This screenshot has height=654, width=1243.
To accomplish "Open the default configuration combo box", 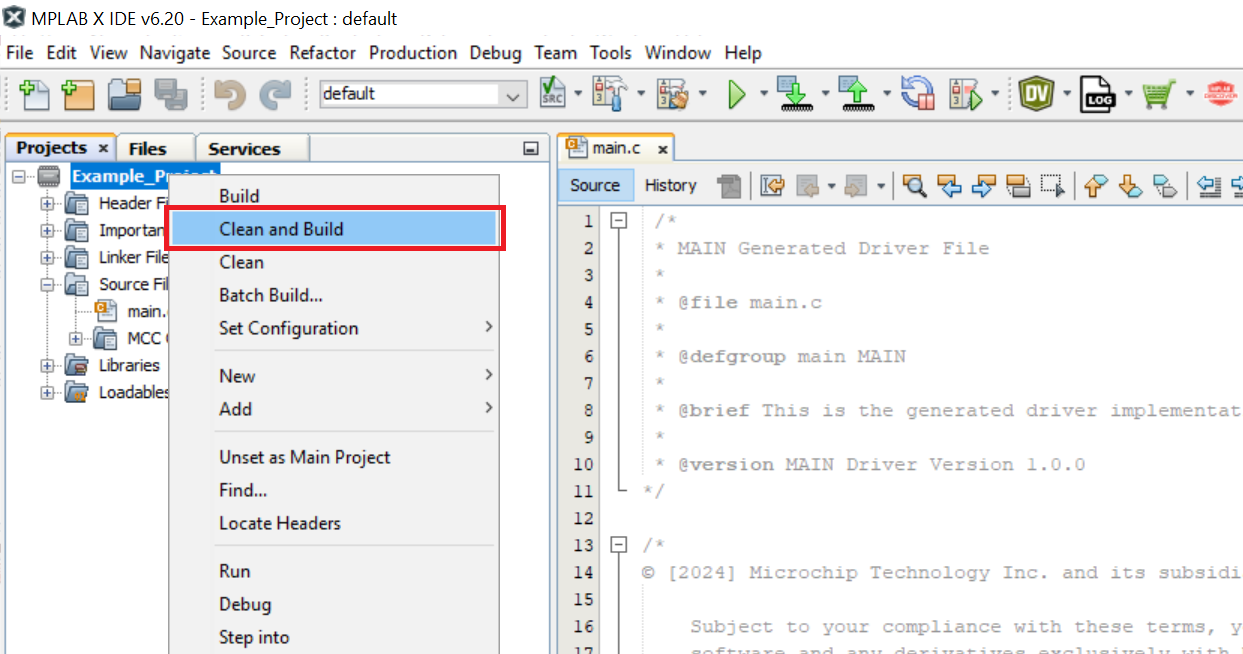I will (x=423, y=94).
